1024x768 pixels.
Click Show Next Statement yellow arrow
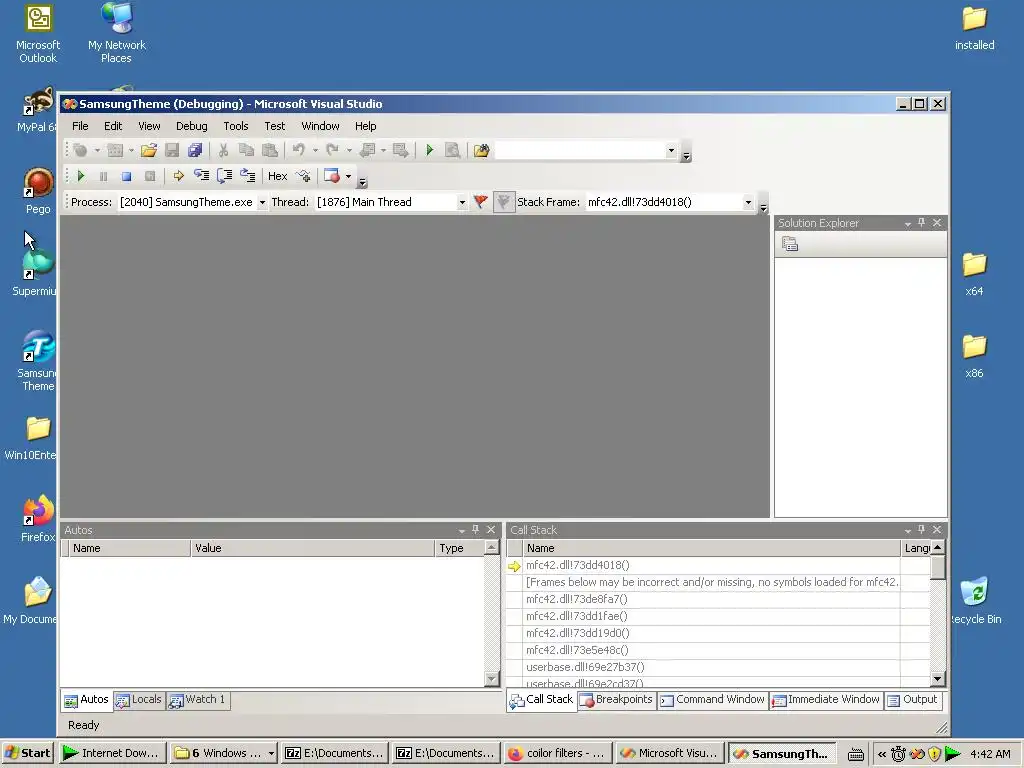click(178, 176)
